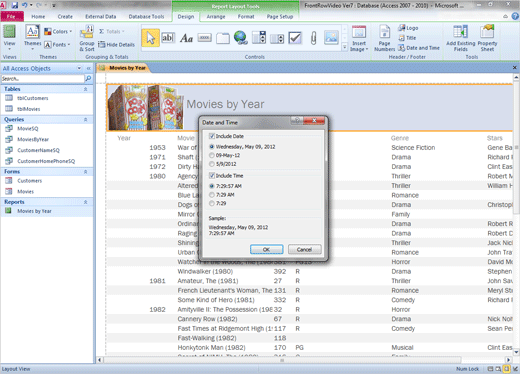Collapse the Tables group
The width and height of the screenshot is (520, 374).
[85, 89]
